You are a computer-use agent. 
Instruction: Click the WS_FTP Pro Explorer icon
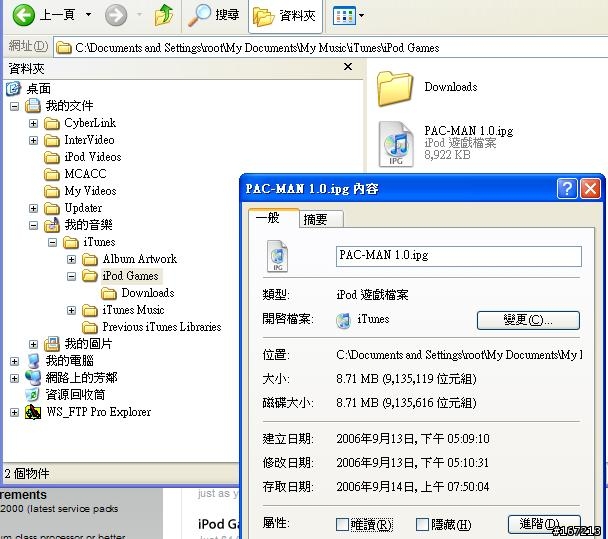pos(33,412)
